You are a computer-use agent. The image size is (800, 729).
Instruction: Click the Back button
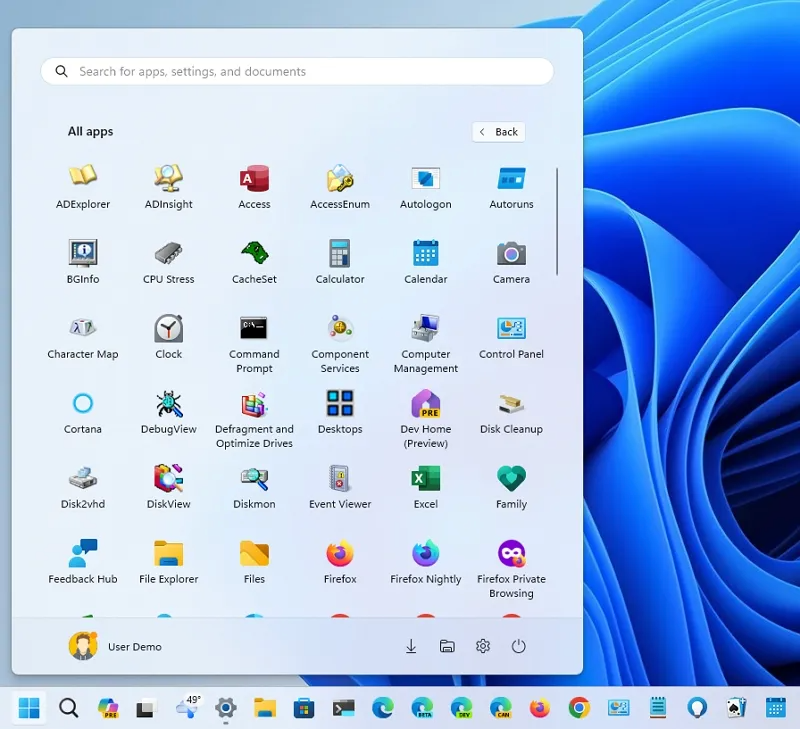coord(498,132)
